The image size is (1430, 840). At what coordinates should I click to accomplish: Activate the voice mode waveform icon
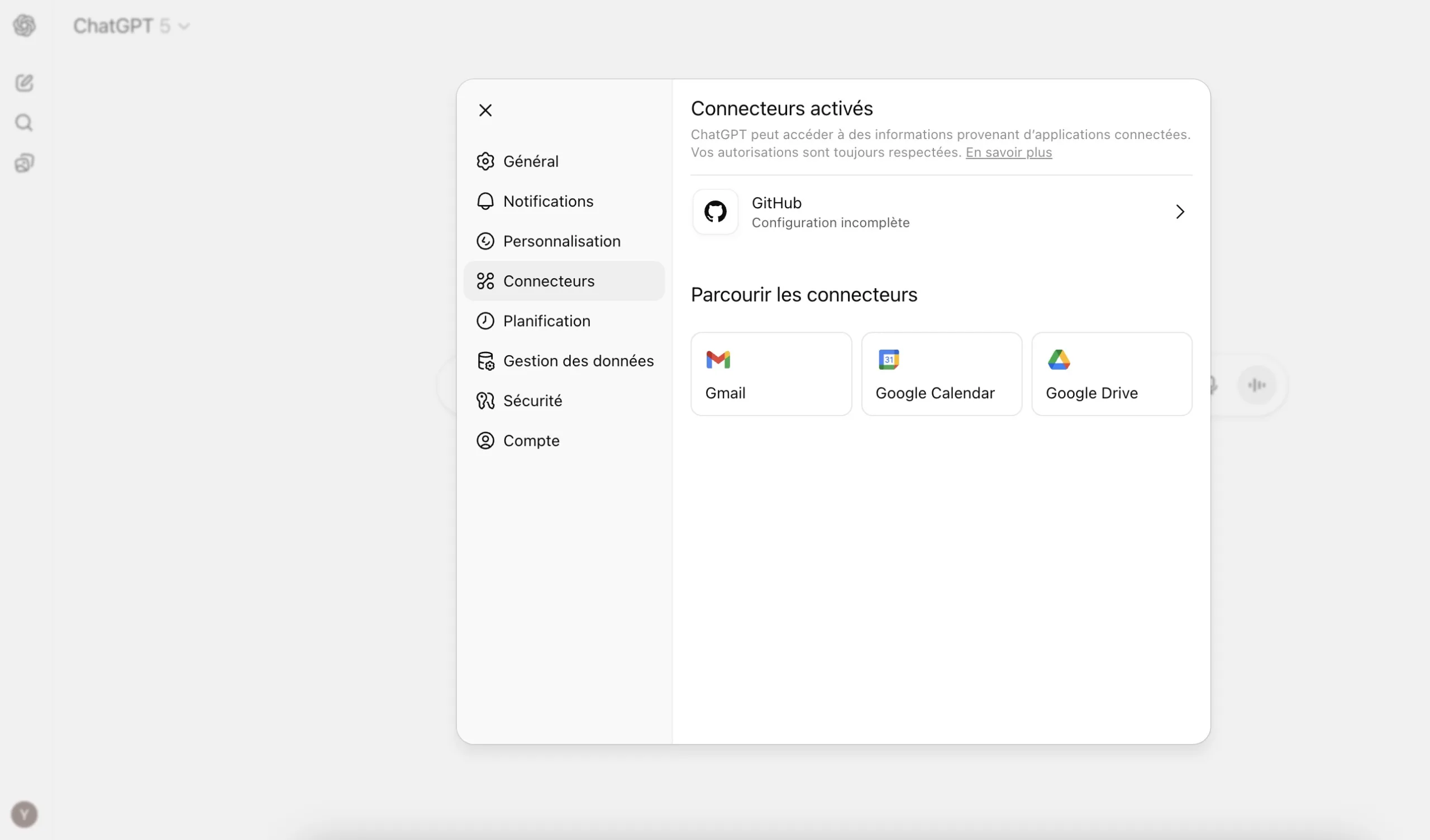[1256, 385]
